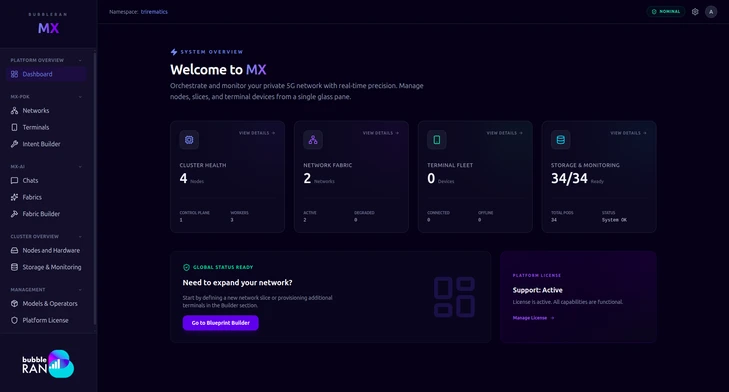Screen dimensions: 729x392
Task: Click the Fabric Builder wrench icon
Action: click(14, 214)
